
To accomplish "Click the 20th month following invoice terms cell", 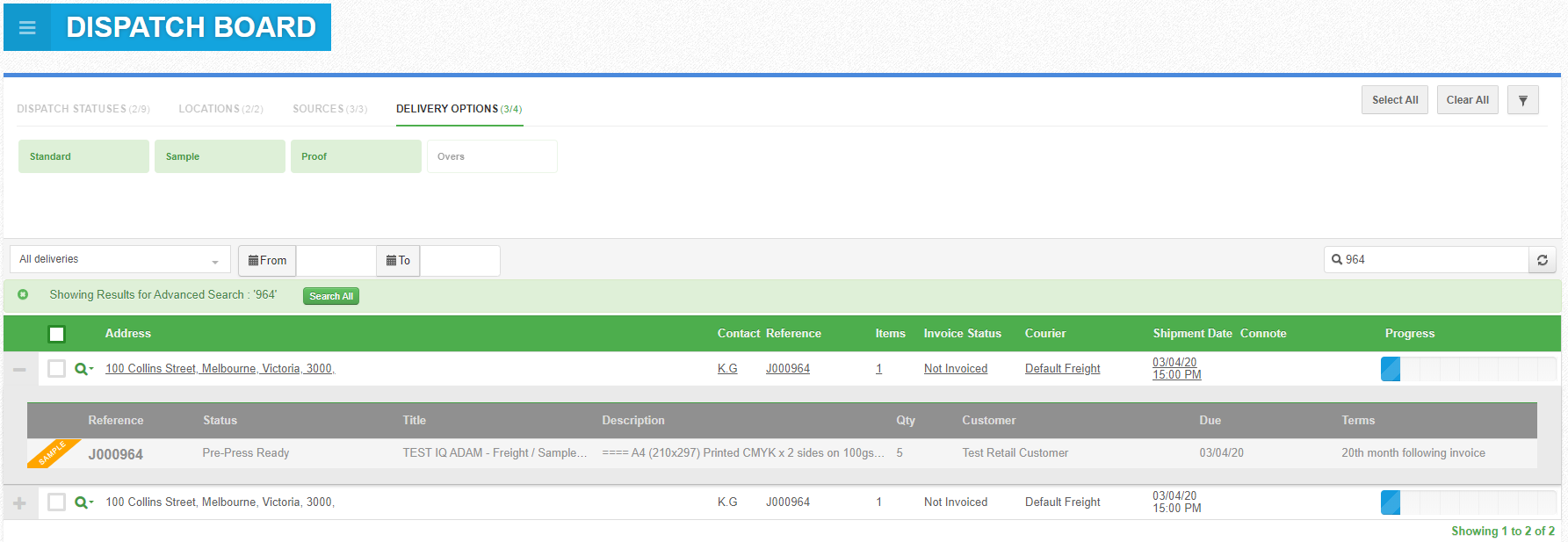I will (x=1413, y=453).
